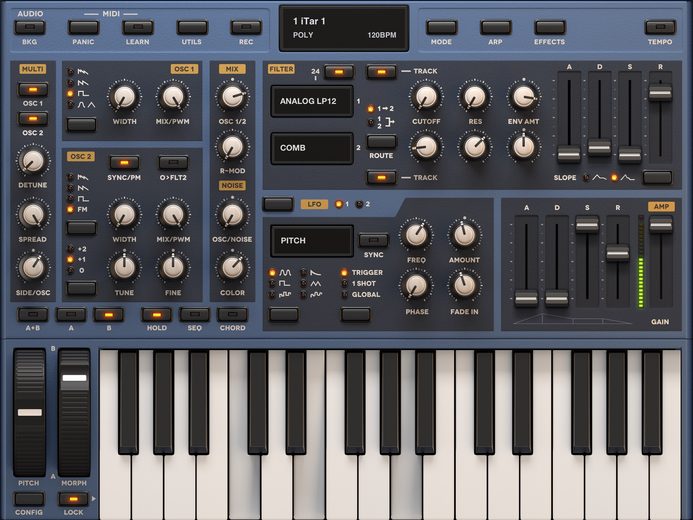Click the REC button
The width and height of the screenshot is (693, 520).
(x=246, y=27)
